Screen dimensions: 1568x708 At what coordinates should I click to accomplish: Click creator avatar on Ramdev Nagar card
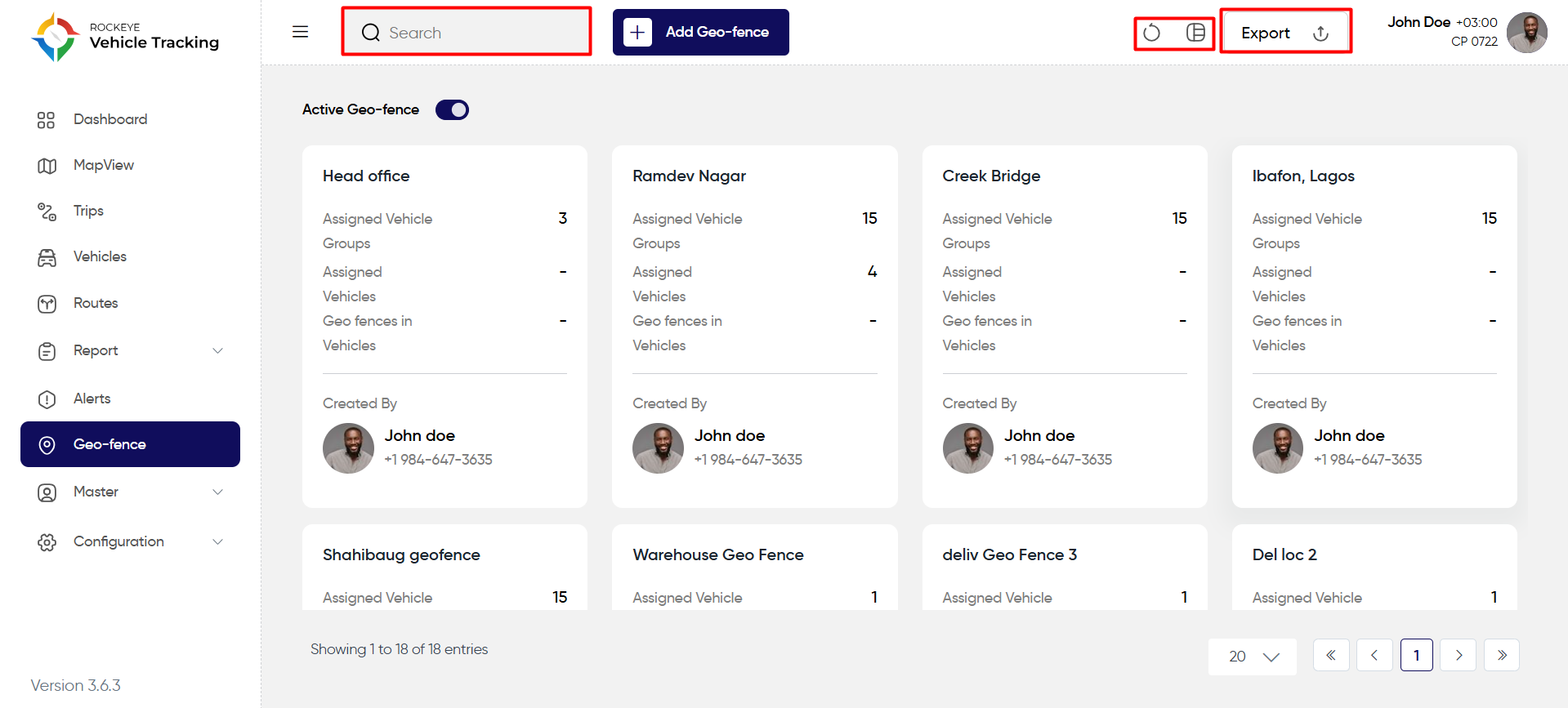pyautogui.click(x=659, y=448)
